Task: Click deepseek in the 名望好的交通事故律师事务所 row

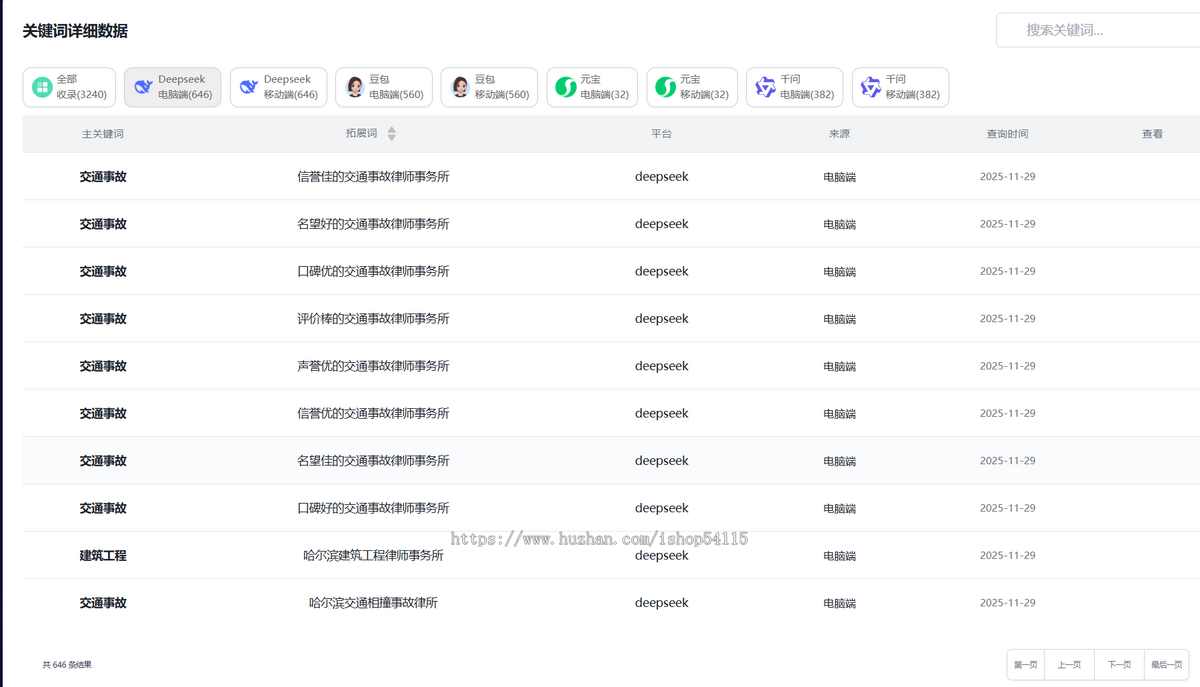Action: click(x=661, y=224)
